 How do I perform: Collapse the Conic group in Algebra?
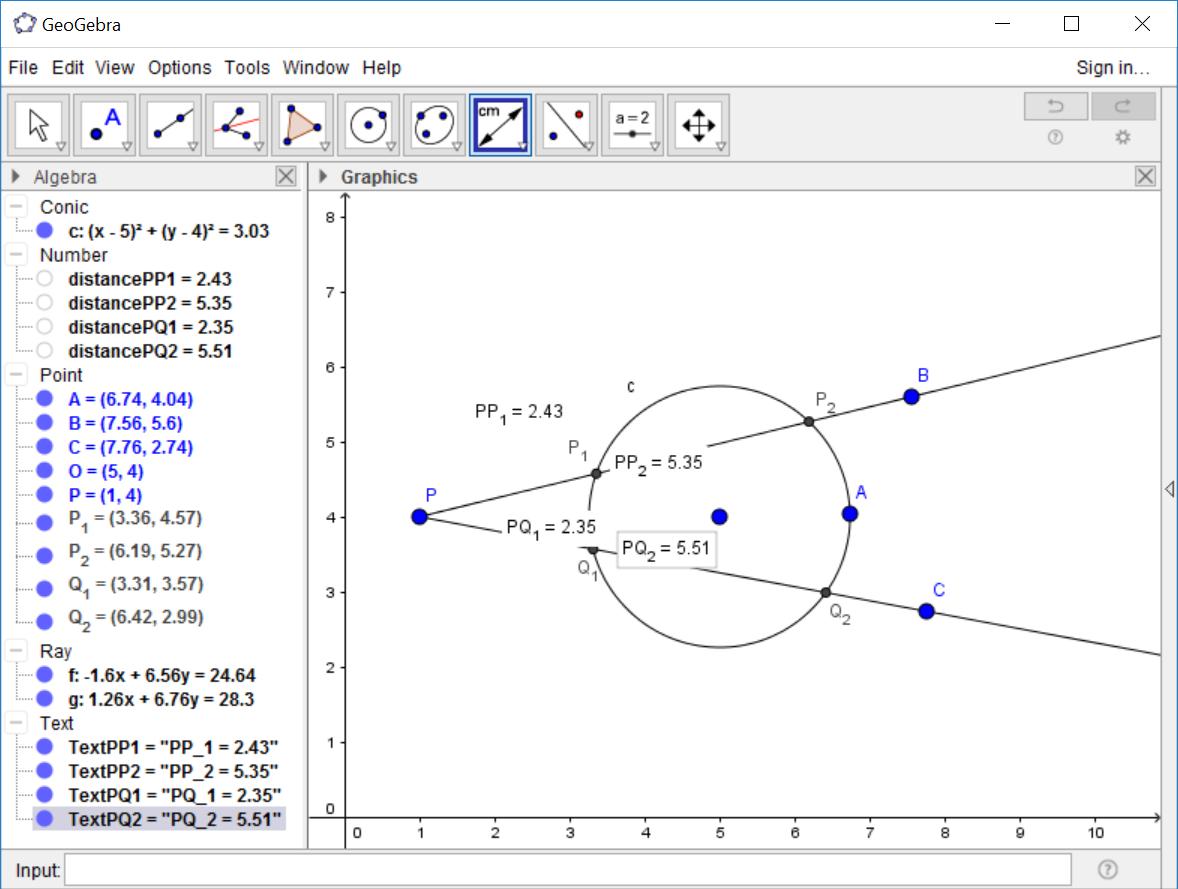click(16, 207)
